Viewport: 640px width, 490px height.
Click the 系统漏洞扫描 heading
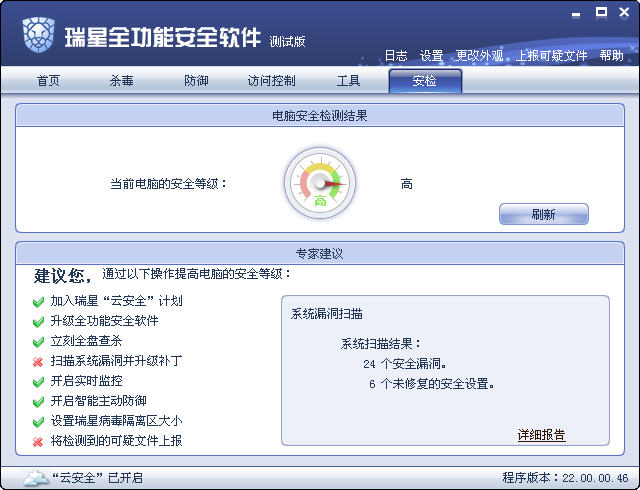click(327, 314)
